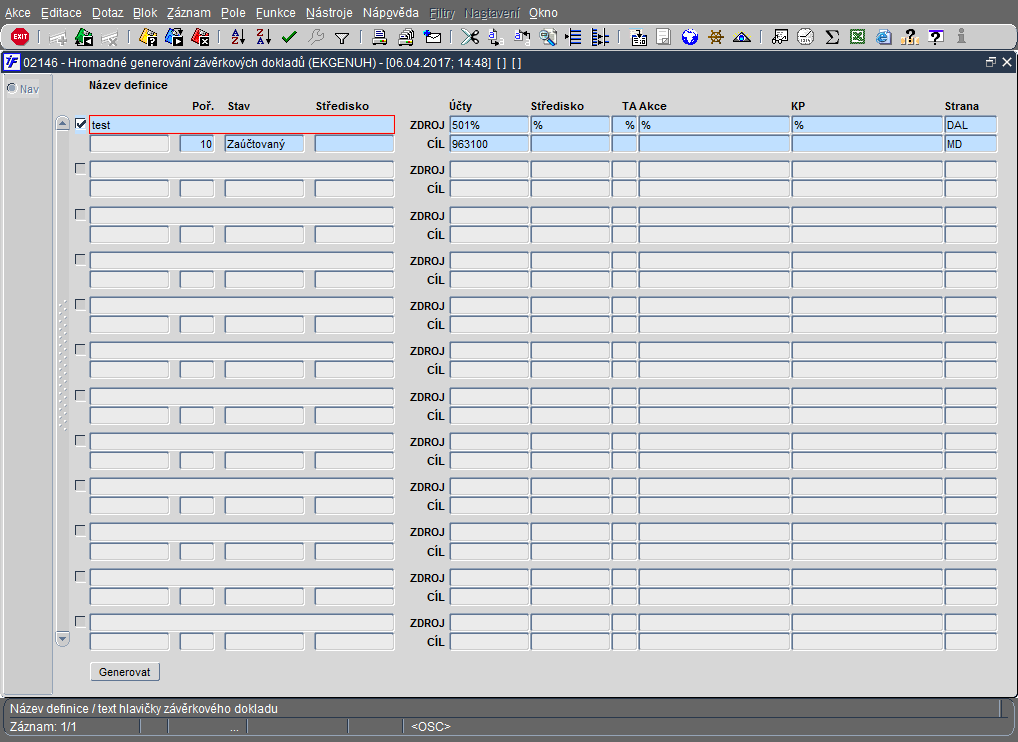Click the <OSC> status bar indicator

click(430, 726)
